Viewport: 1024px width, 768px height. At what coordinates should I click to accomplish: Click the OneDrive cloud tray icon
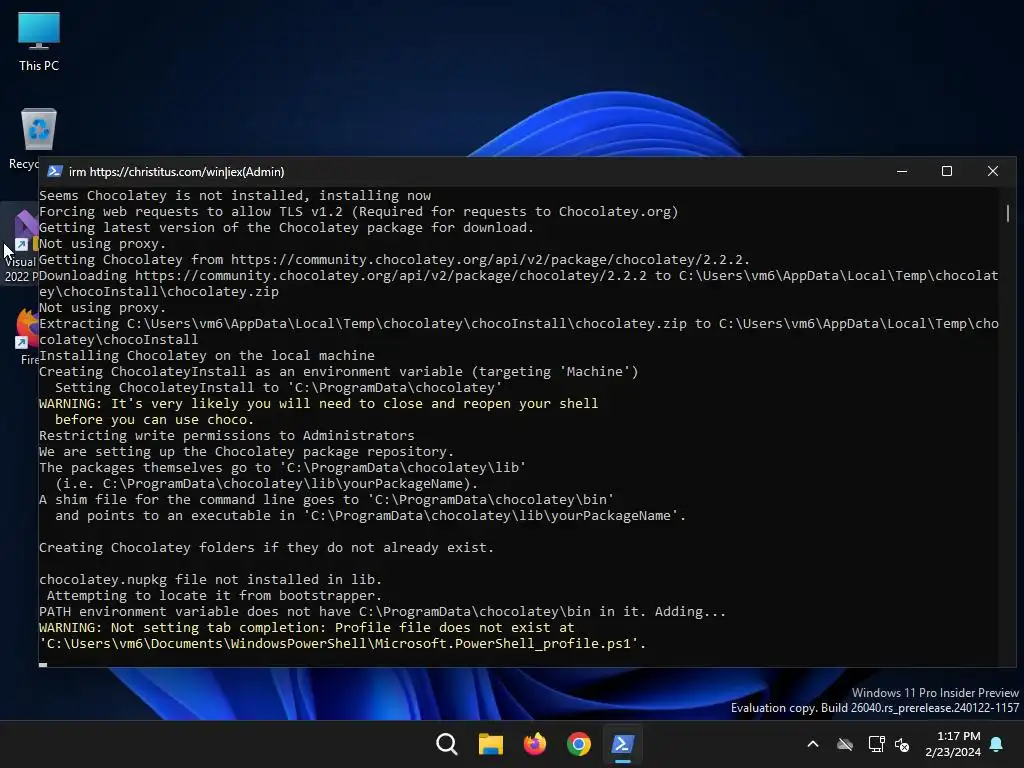click(x=845, y=744)
